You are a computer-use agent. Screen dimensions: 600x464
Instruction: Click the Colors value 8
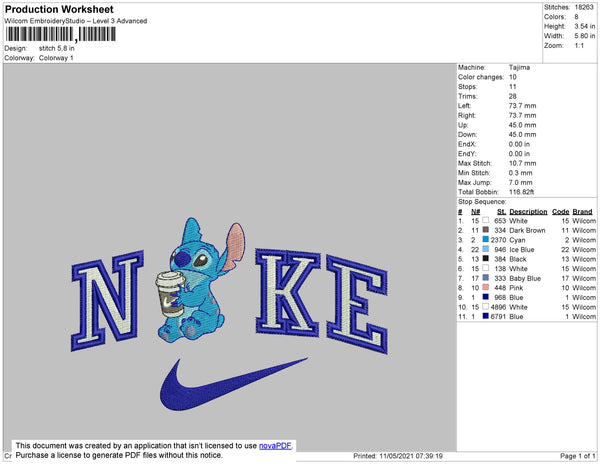[x=576, y=17]
